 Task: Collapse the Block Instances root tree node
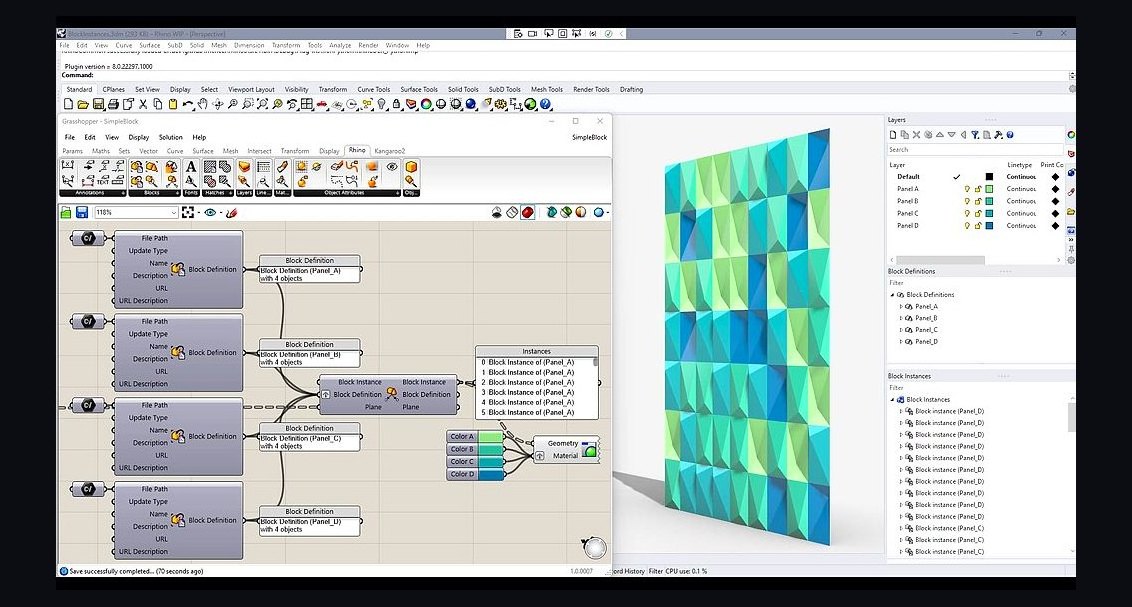pos(892,400)
